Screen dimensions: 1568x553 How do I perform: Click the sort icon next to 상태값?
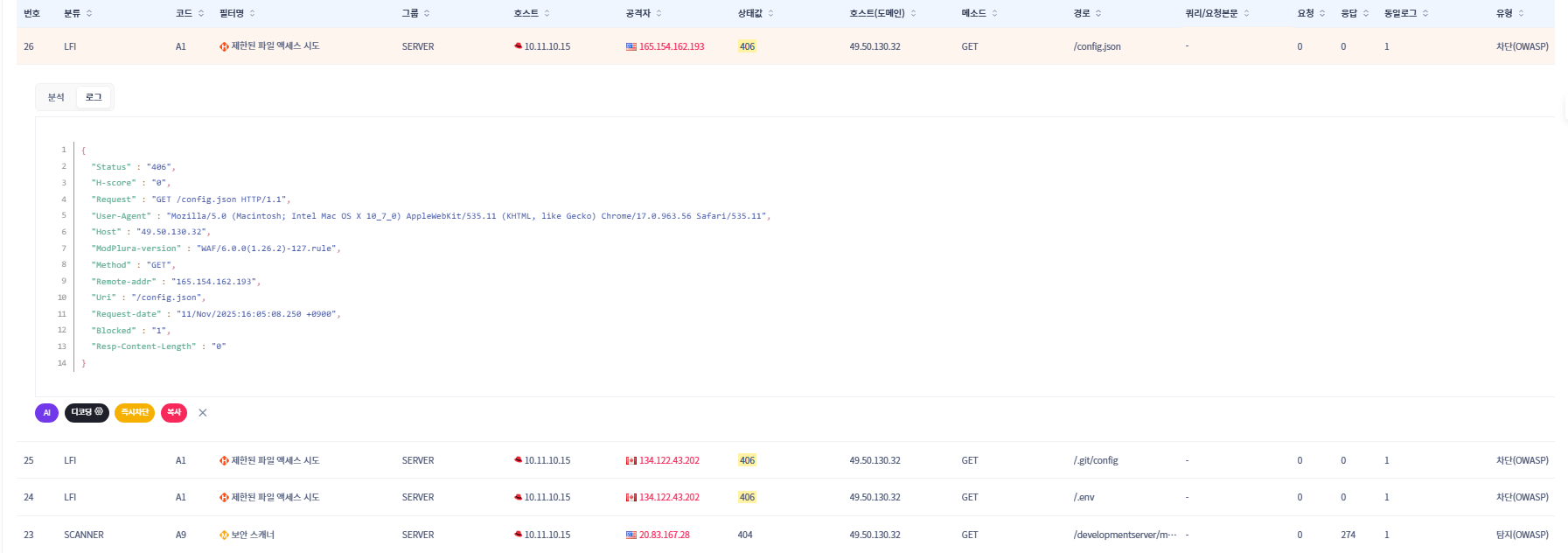click(770, 13)
